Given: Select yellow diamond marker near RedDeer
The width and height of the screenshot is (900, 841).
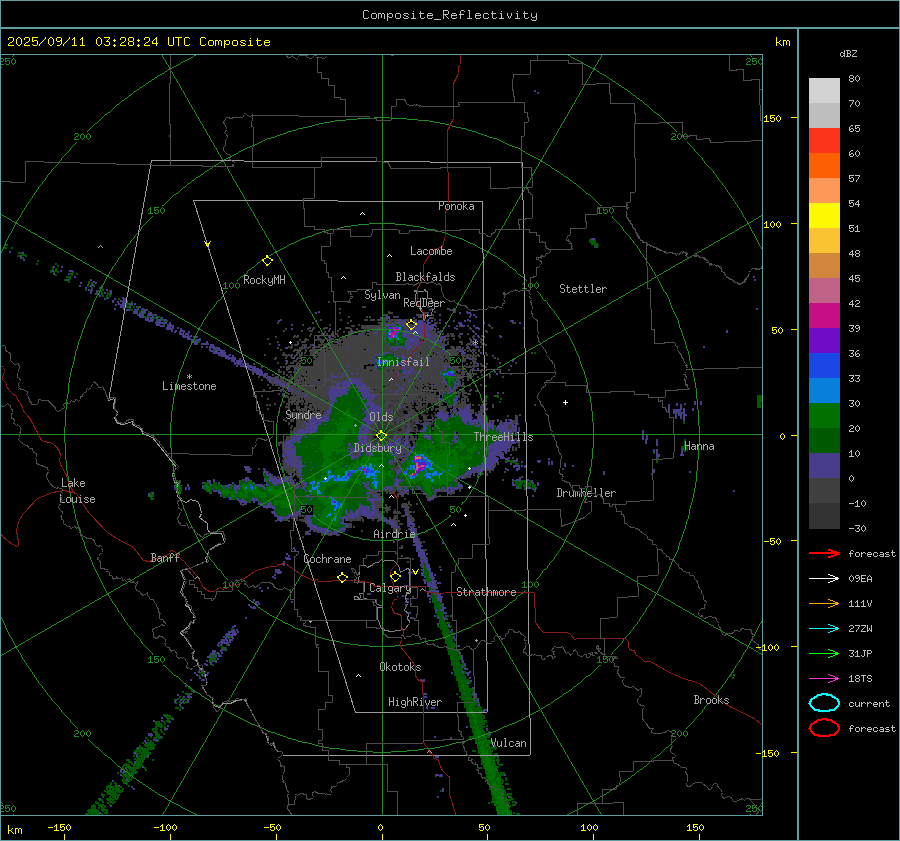Looking at the screenshot, I should 411,325.
